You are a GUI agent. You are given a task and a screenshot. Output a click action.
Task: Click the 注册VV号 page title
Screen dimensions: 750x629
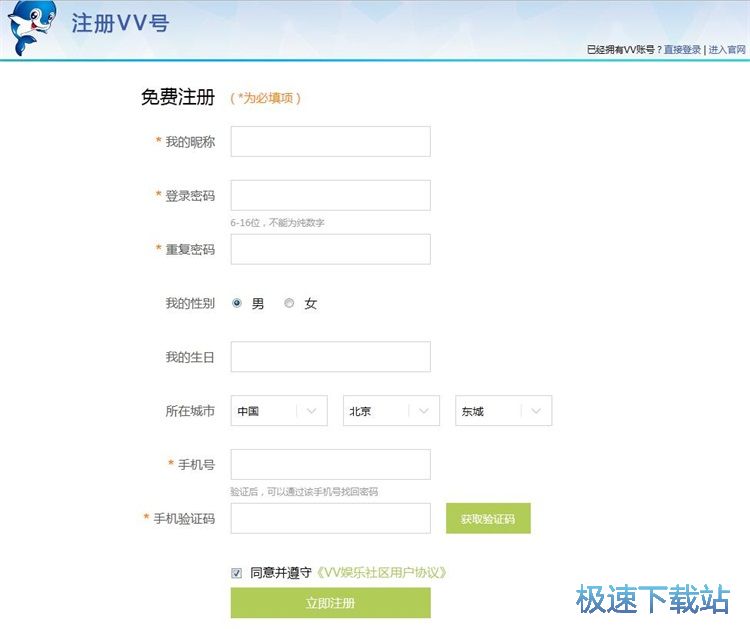120,23
